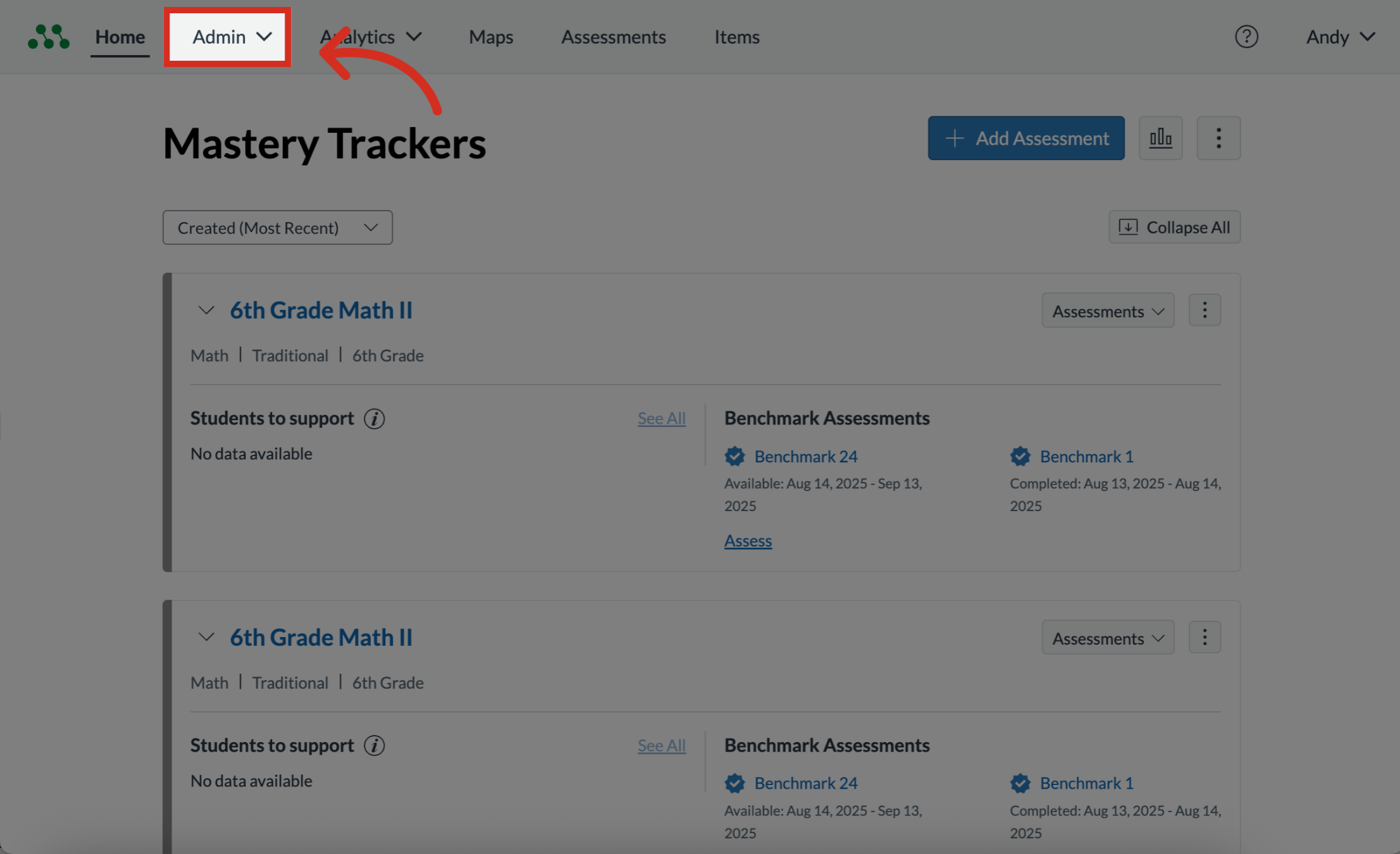Click the Benchmark 24 verified badge icon
Viewport: 1400px width, 854px height.
[734, 456]
